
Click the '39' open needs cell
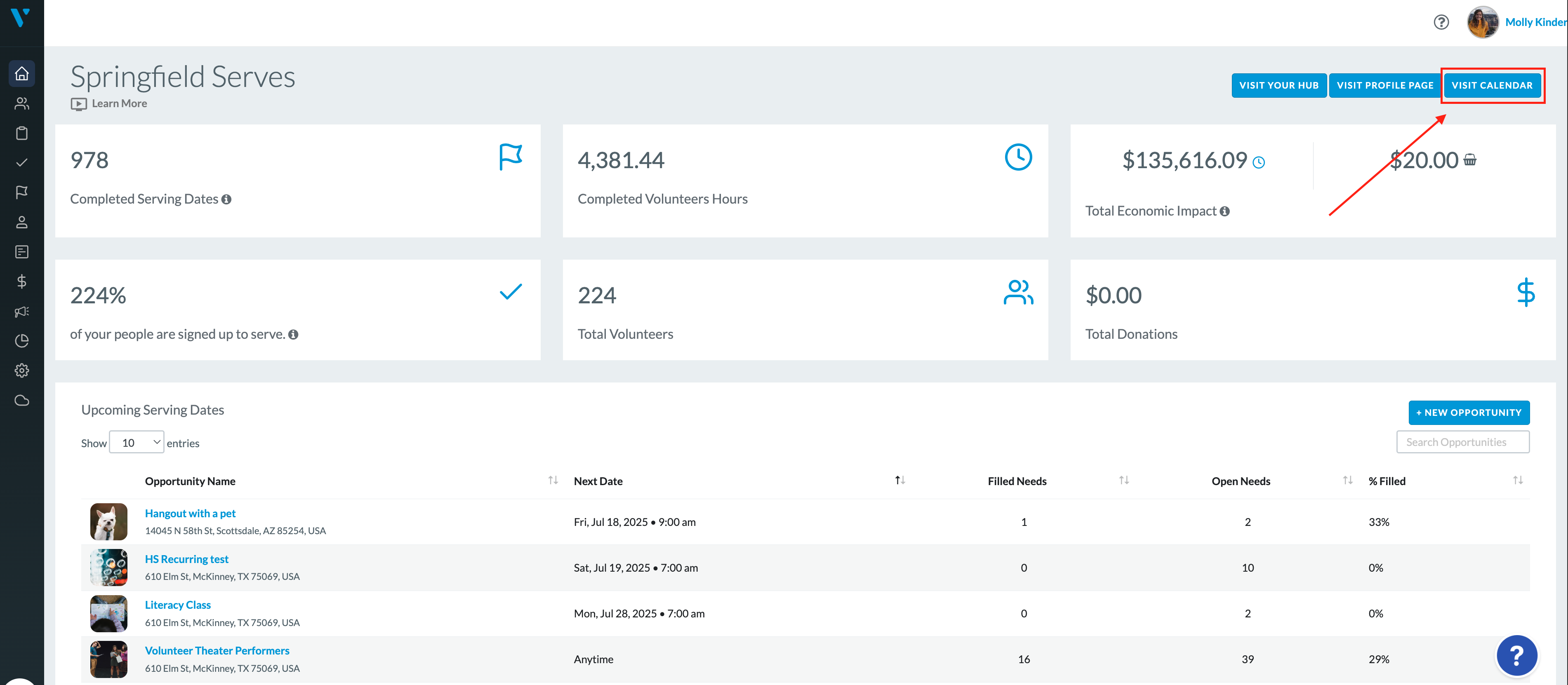[1247, 659]
